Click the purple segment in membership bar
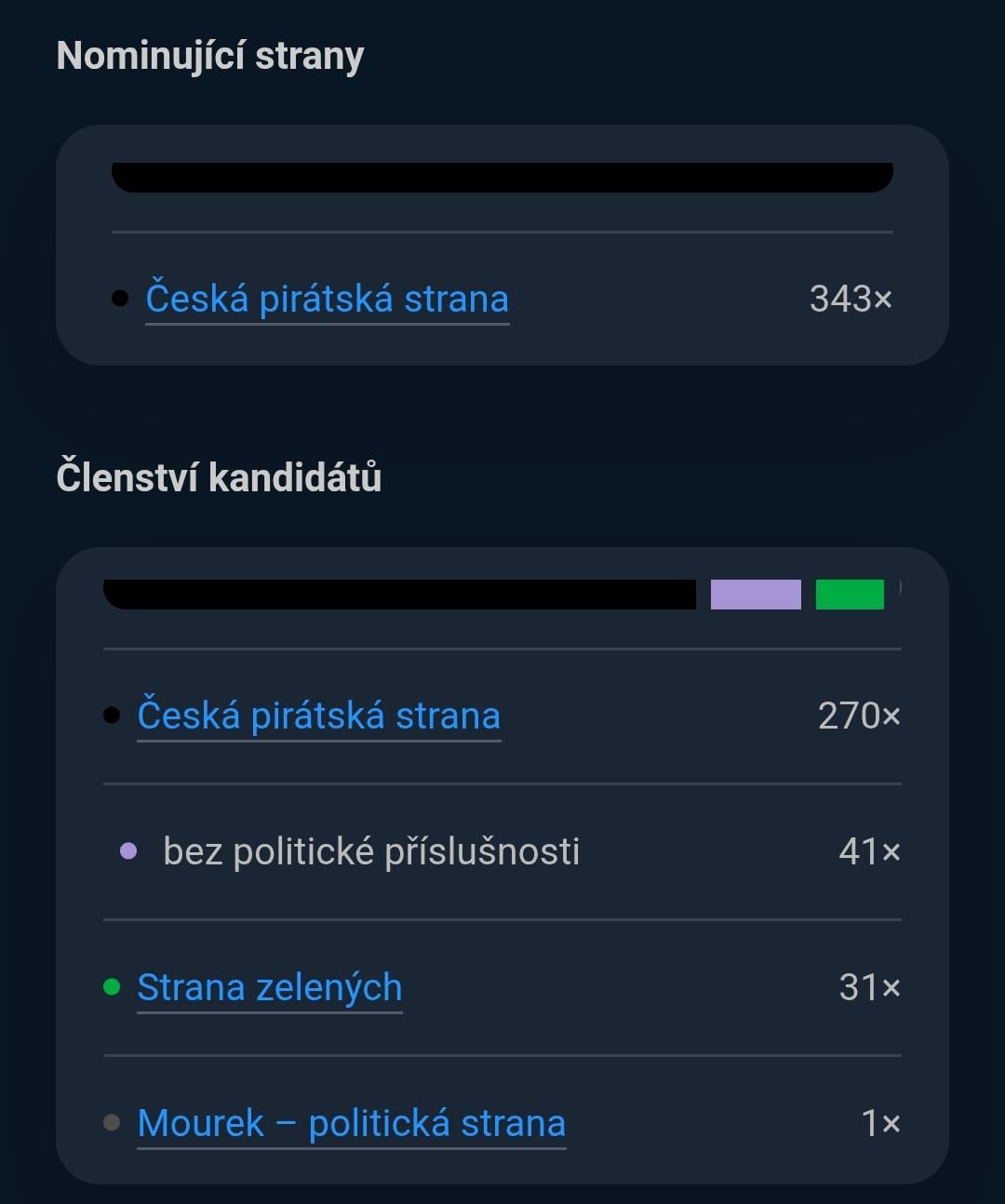The image size is (1005, 1204). pos(756,595)
